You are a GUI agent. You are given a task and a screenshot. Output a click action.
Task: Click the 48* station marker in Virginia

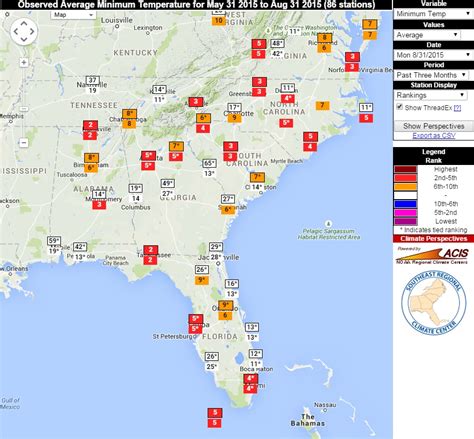coord(277,43)
